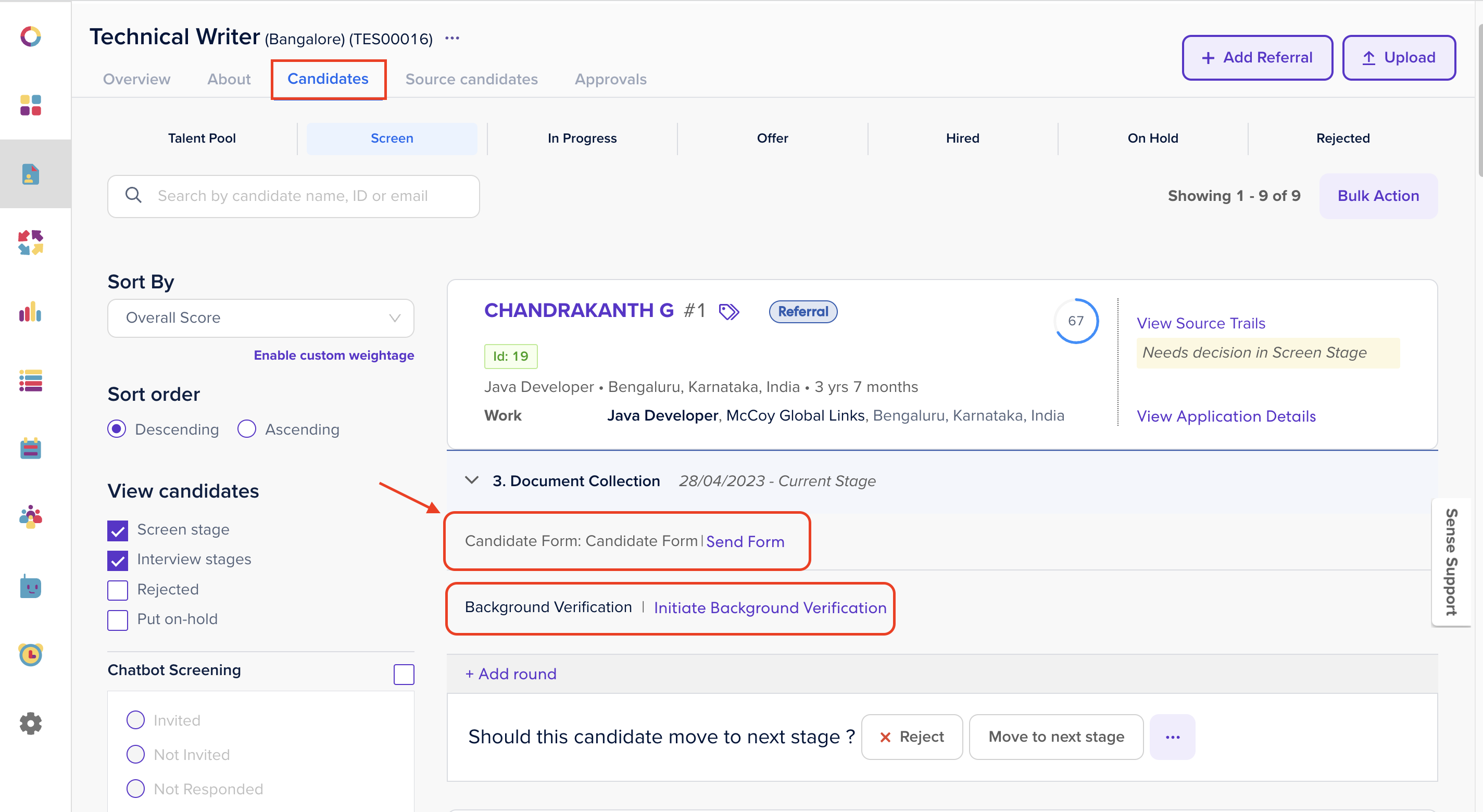Open the Source candidates tab
Screen dimensions: 1483x812
[x=471, y=80]
